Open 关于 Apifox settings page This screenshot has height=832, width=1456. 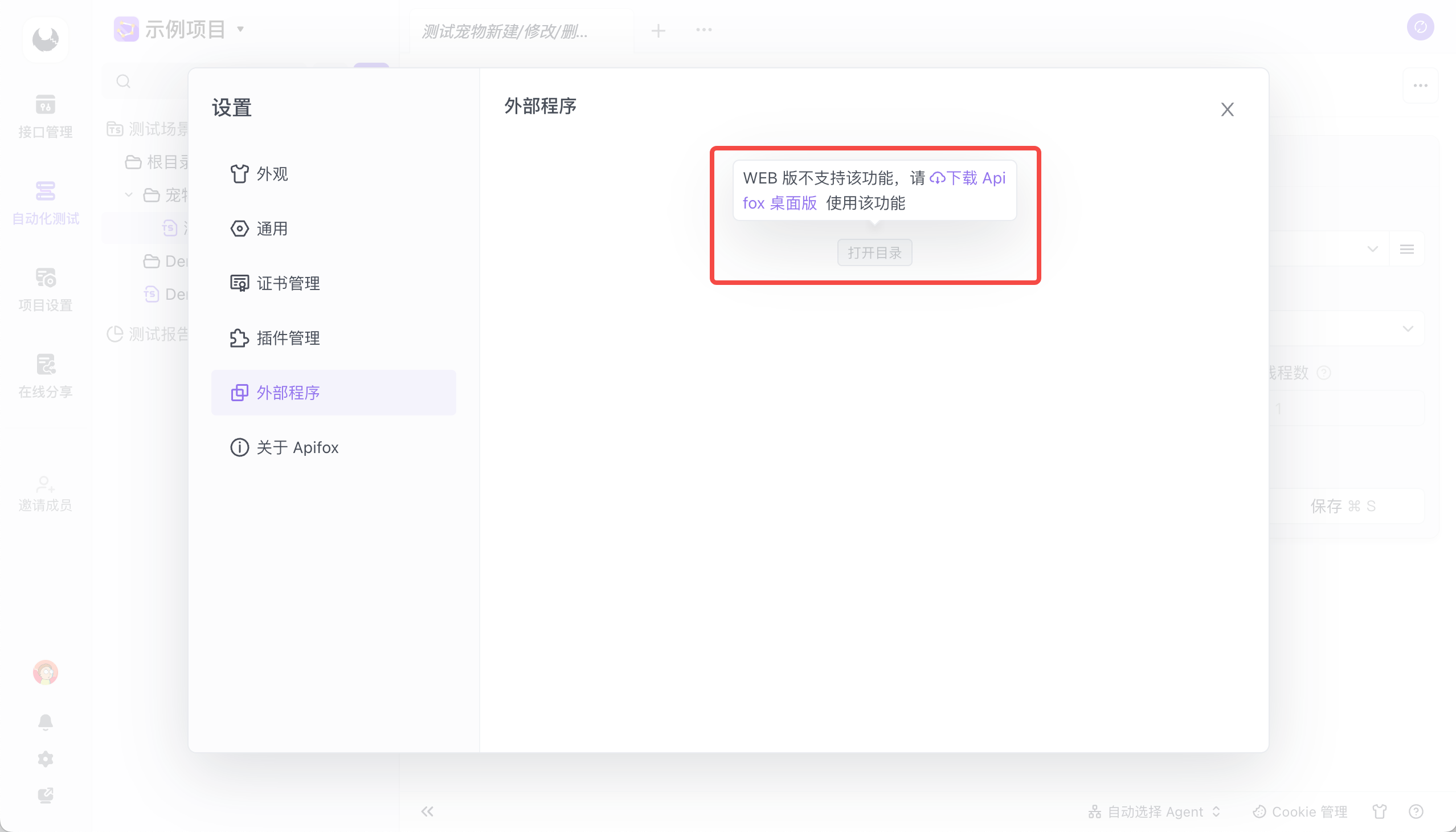(297, 447)
